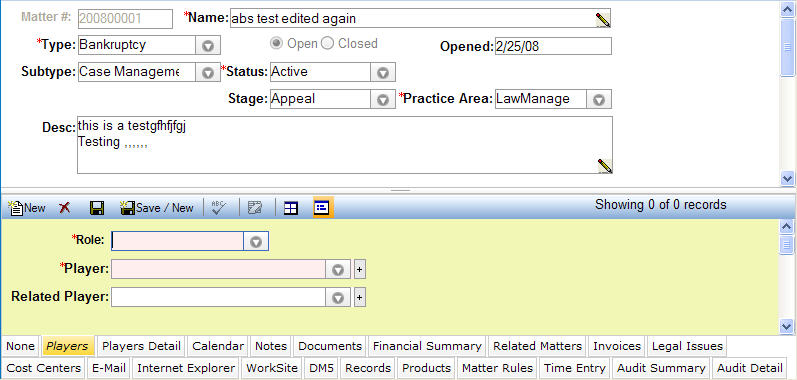The image size is (797, 380).
Task: Select the Open radio button
Action: [276, 44]
